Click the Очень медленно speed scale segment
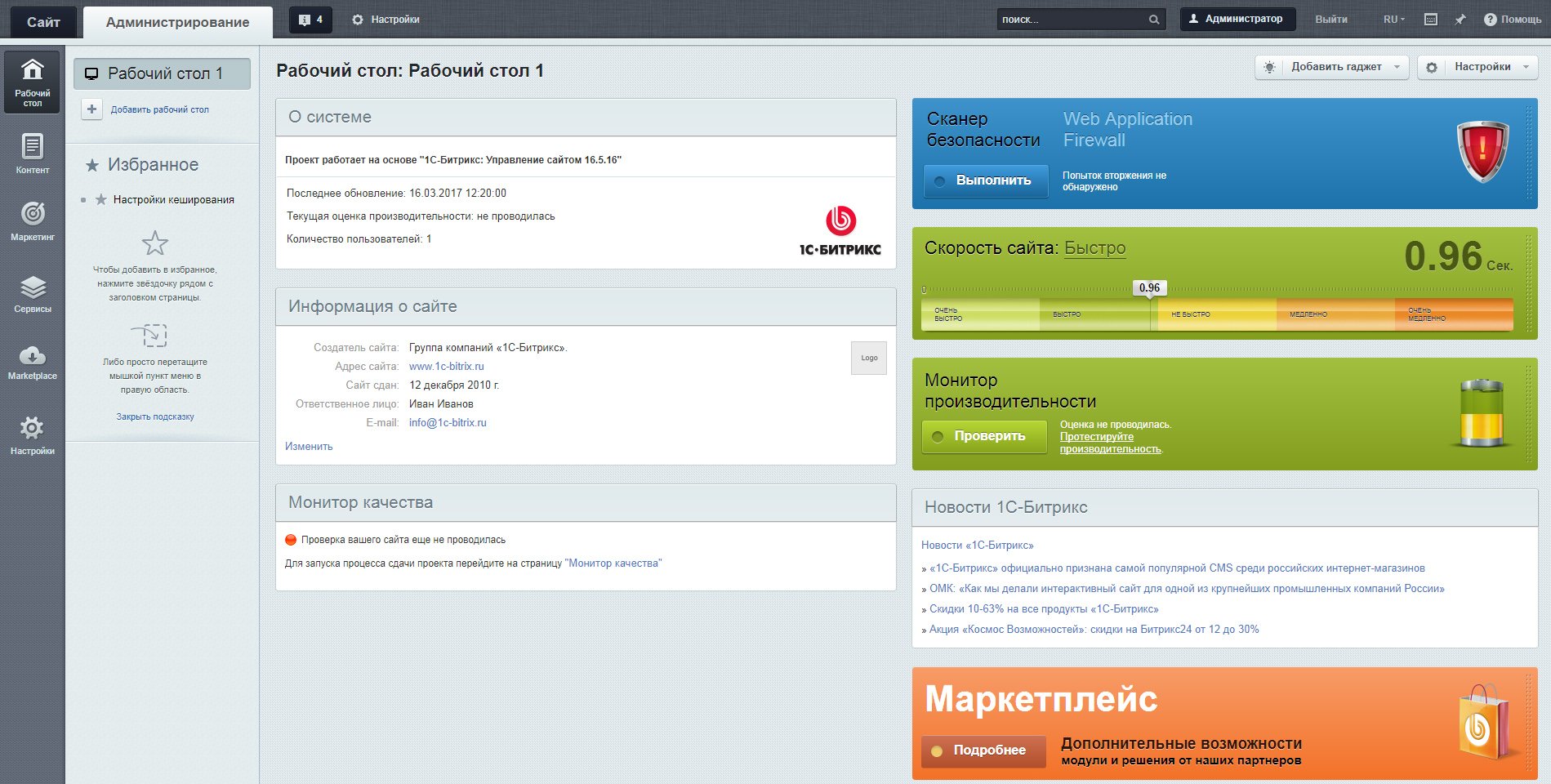This screenshot has height=784, width=1551. tap(1454, 314)
